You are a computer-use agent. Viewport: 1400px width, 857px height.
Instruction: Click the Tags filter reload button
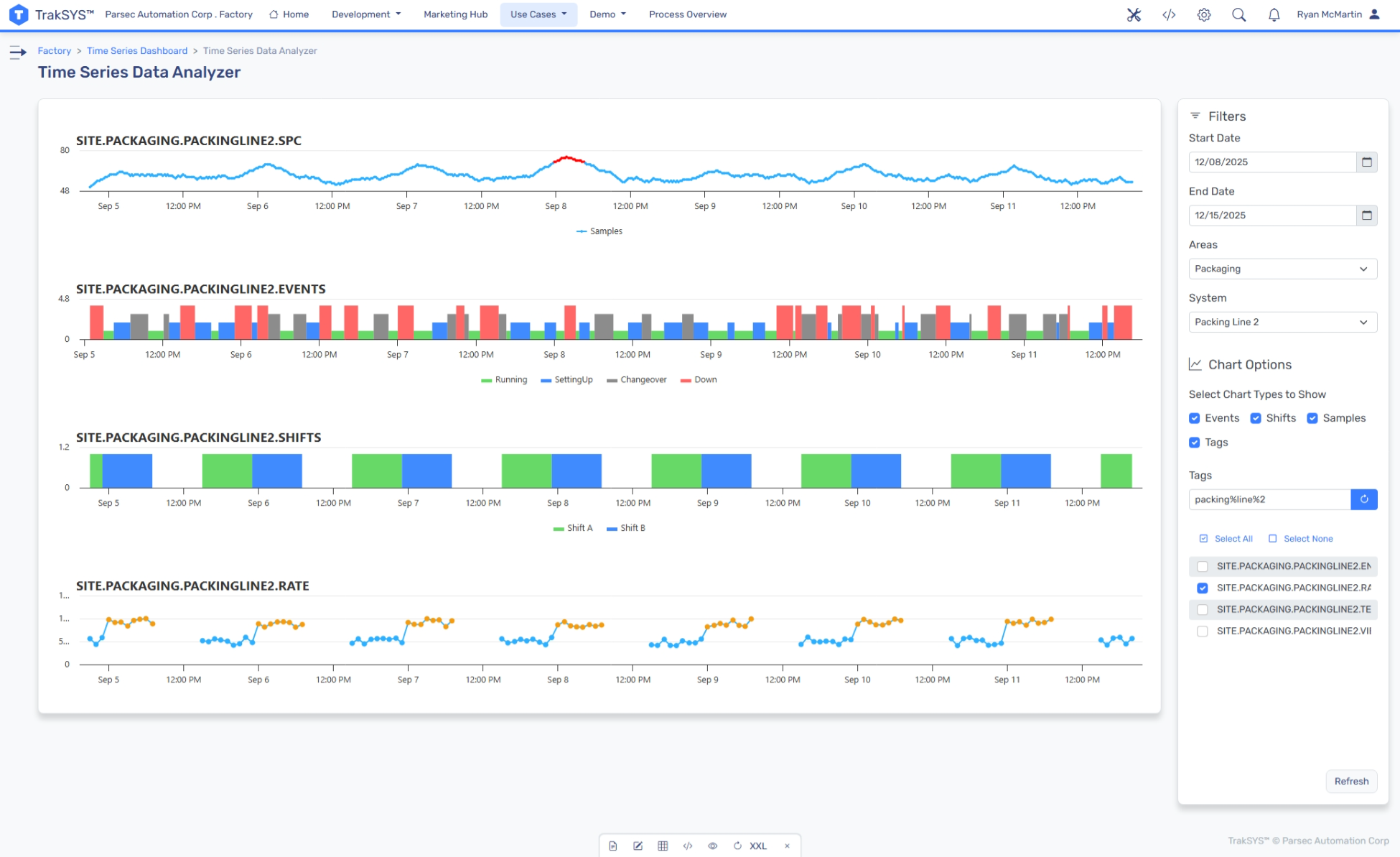click(x=1363, y=499)
